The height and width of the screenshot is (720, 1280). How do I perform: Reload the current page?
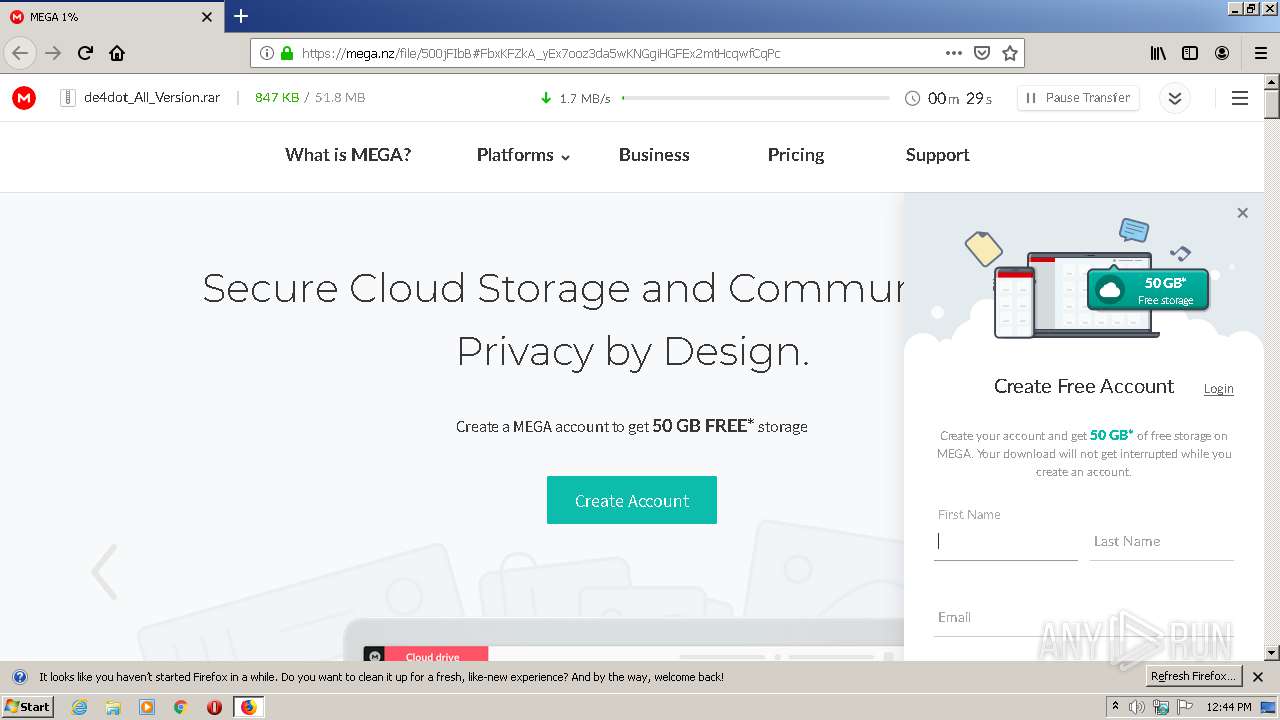[85, 53]
